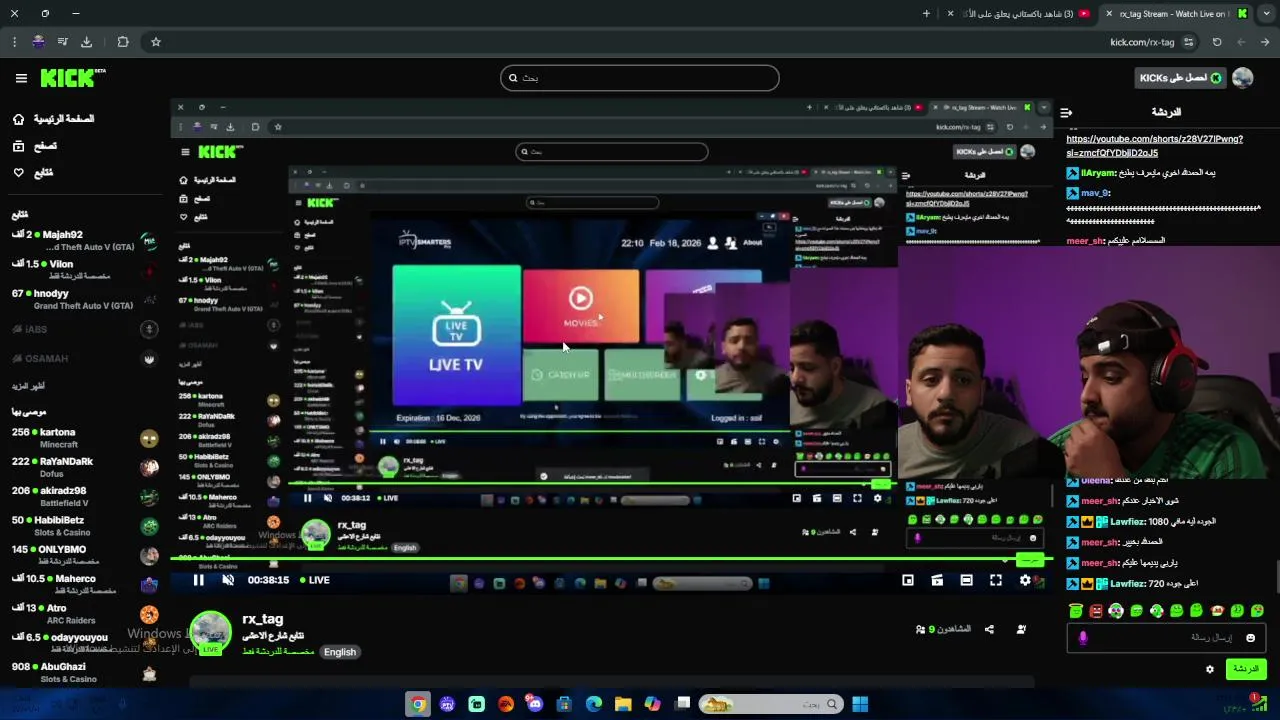This screenshot has height=720, width=1280.
Task: Bookmark this page with star icon
Action: click(x=156, y=42)
